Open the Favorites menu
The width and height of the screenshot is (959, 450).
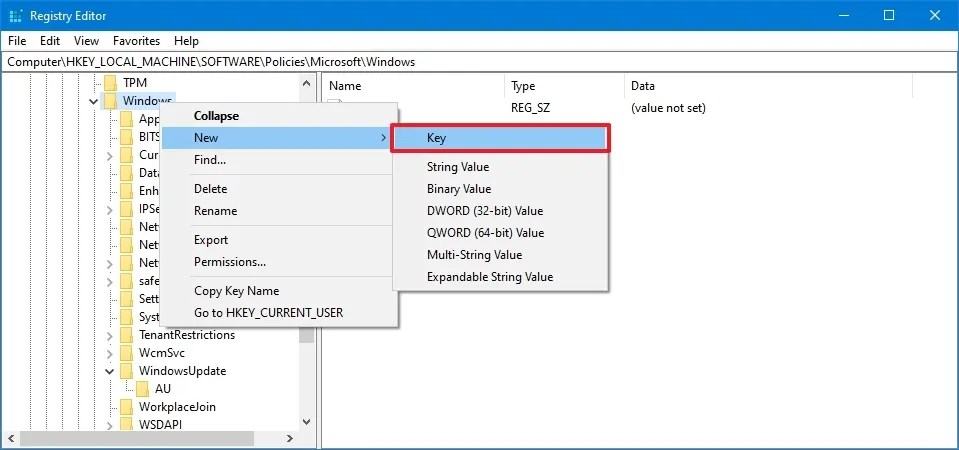pos(136,41)
